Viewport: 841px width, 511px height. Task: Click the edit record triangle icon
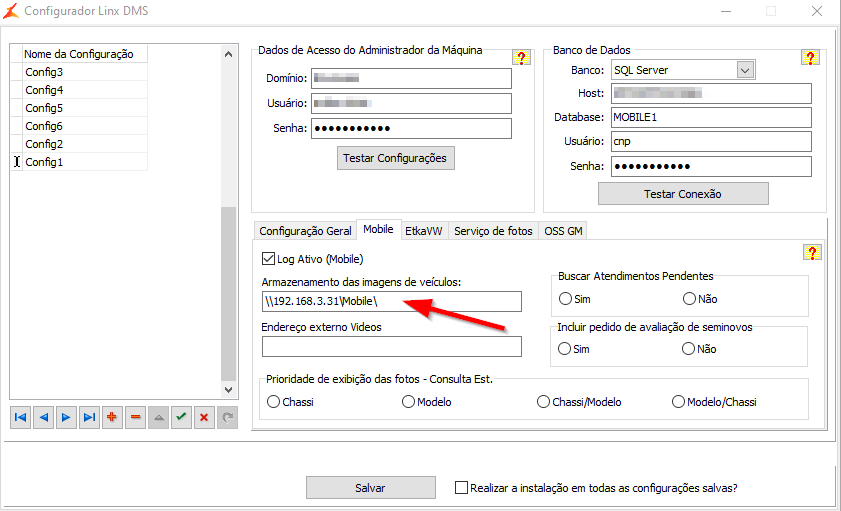(x=158, y=417)
